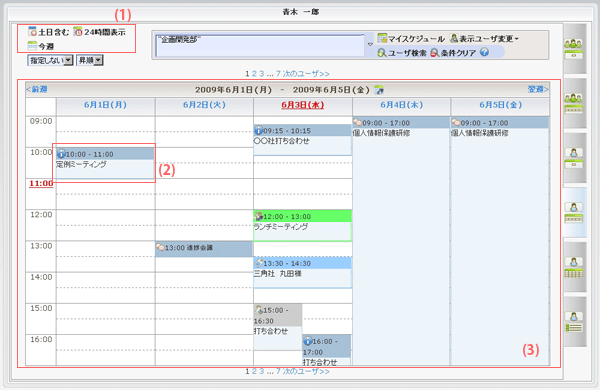The height and width of the screenshot is (390, 600).
Task: Click the 09:00 - 17:00 event icon on 6月4日
Action: pos(358,122)
